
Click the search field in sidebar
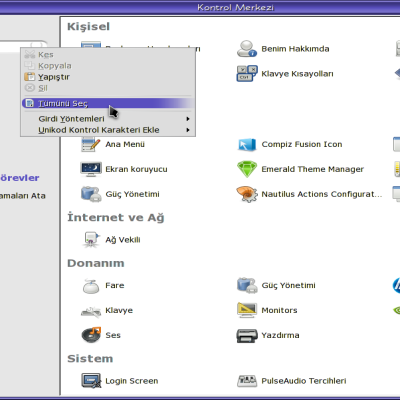(23, 46)
